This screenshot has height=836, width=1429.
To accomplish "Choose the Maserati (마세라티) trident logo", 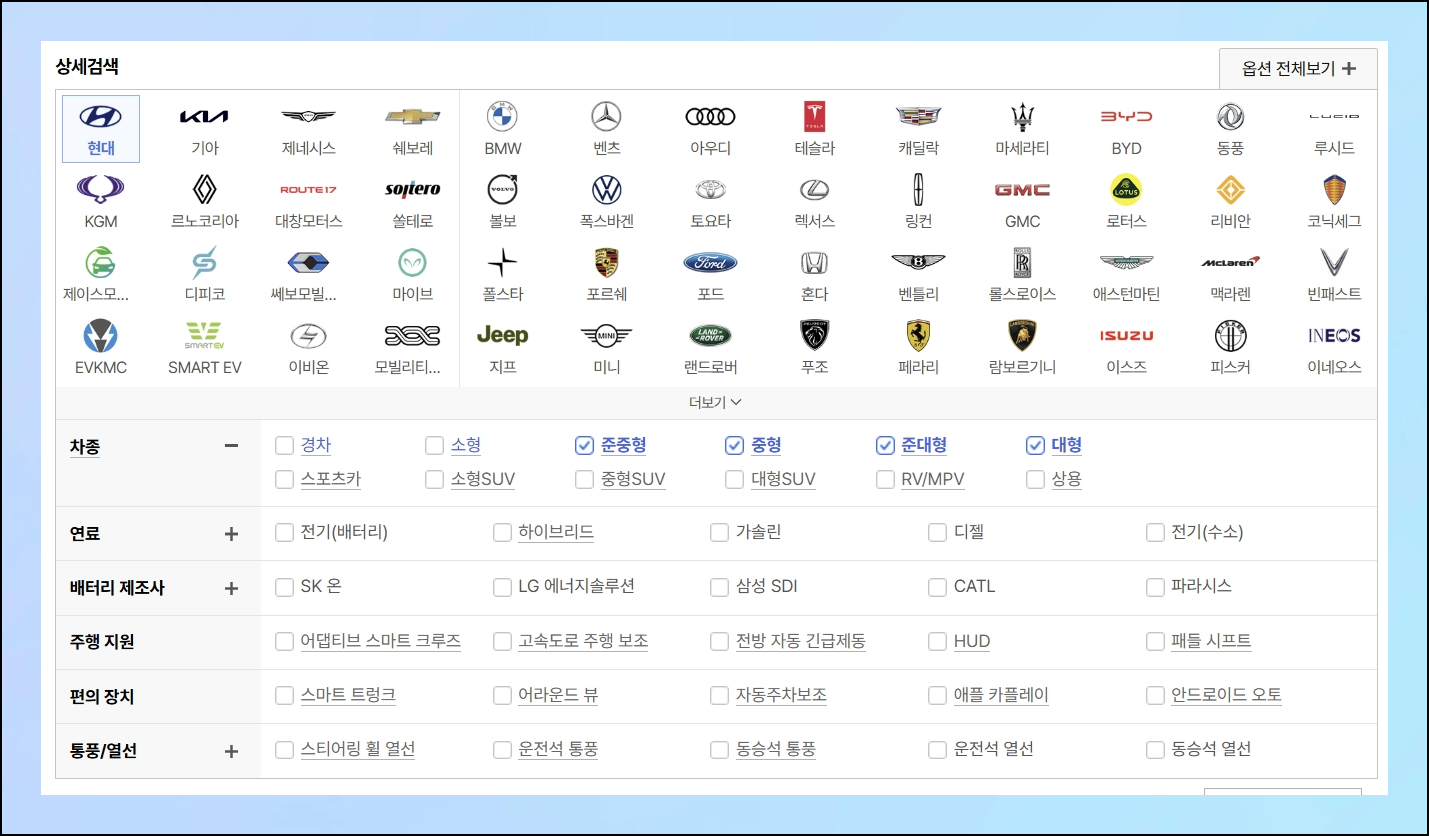I will (x=1023, y=117).
